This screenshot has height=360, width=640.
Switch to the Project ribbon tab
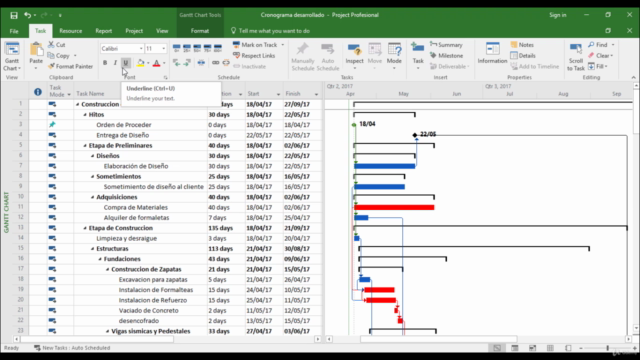[134, 31]
